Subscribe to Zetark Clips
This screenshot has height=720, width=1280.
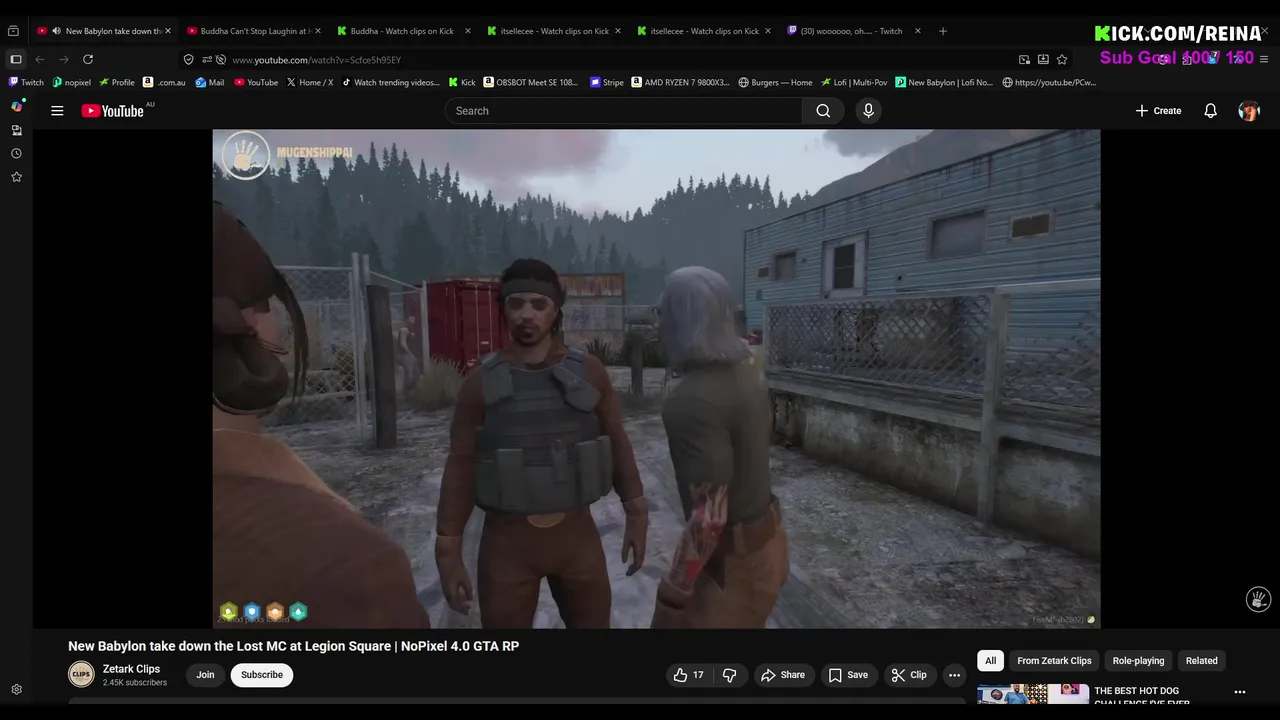click(262, 675)
